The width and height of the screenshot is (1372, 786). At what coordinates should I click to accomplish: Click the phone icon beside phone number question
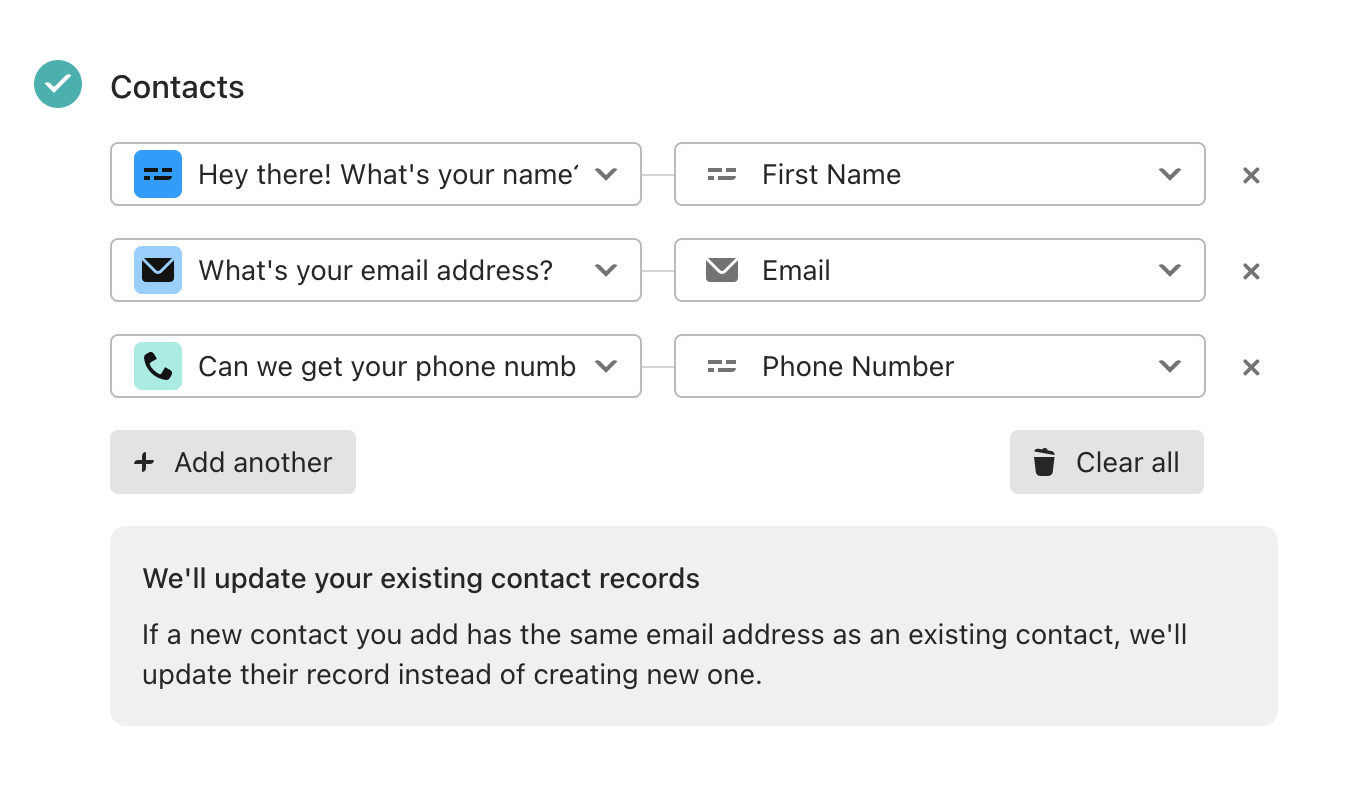coord(158,366)
